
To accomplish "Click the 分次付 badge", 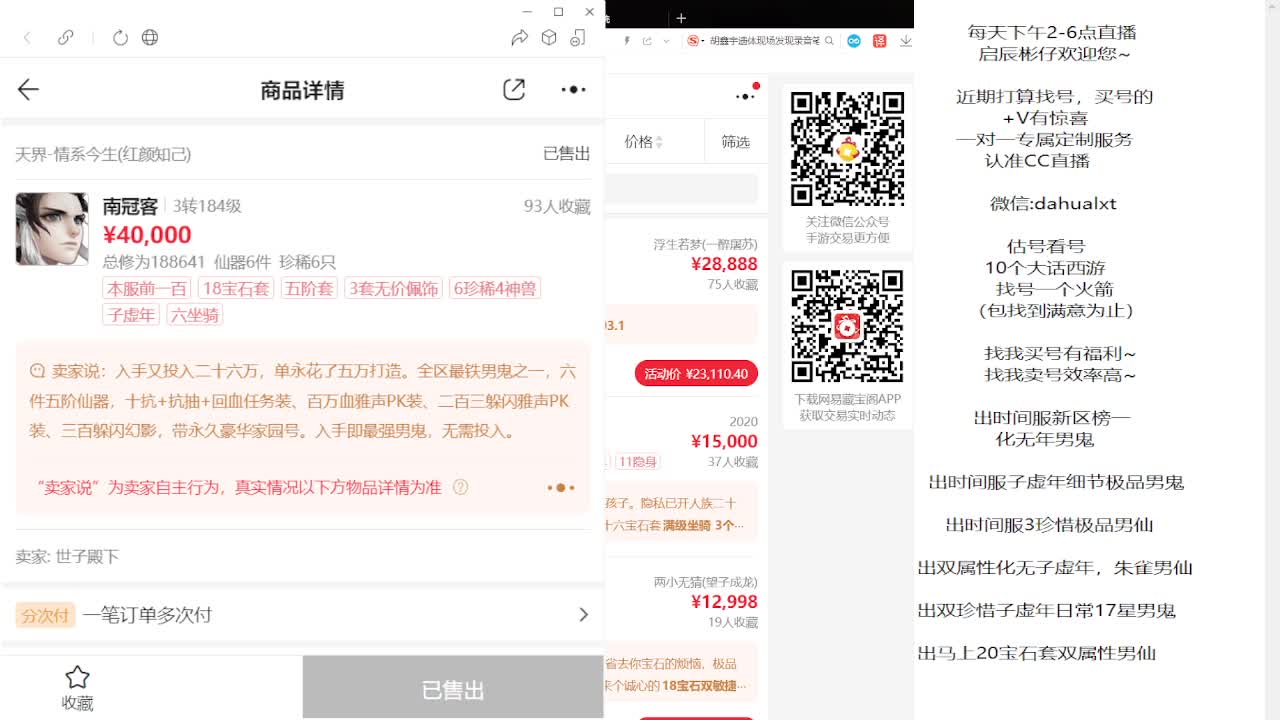I will pos(45,615).
